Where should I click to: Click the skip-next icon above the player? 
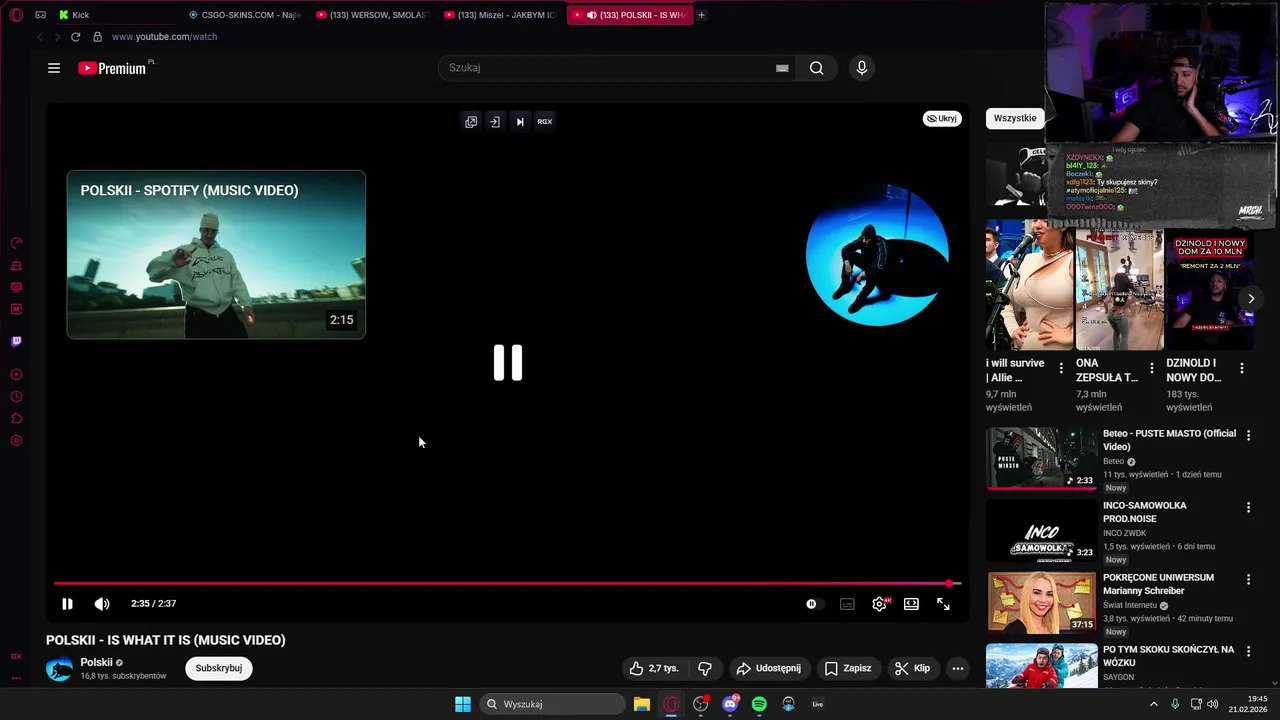[x=520, y=121]
